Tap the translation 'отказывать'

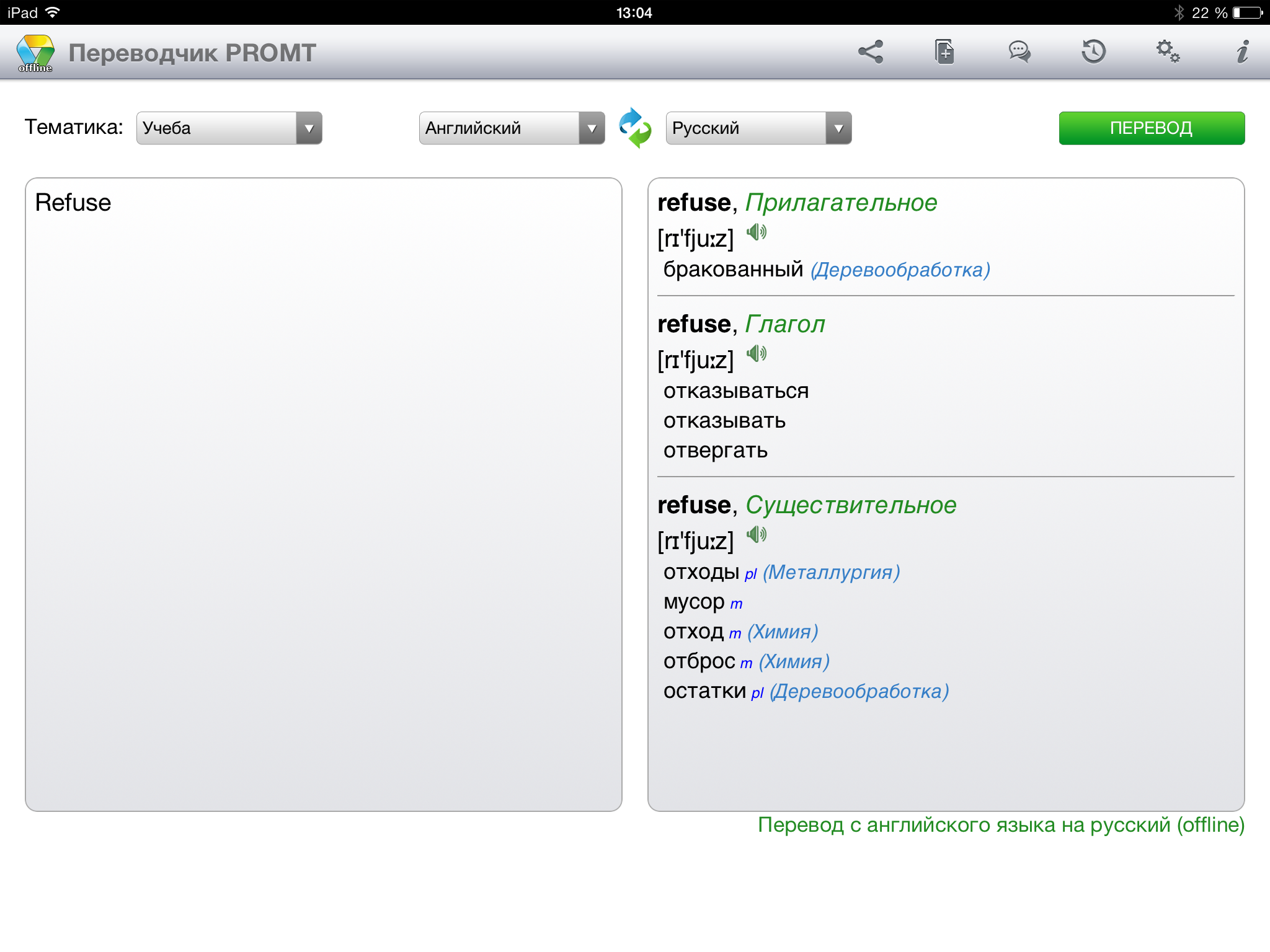click(x=724, y=421)
